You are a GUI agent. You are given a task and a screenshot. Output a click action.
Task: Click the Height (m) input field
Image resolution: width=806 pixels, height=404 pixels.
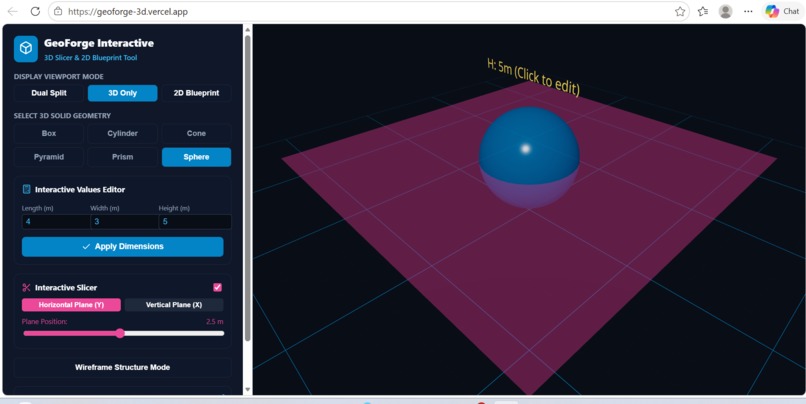click(x=195, y=222)
